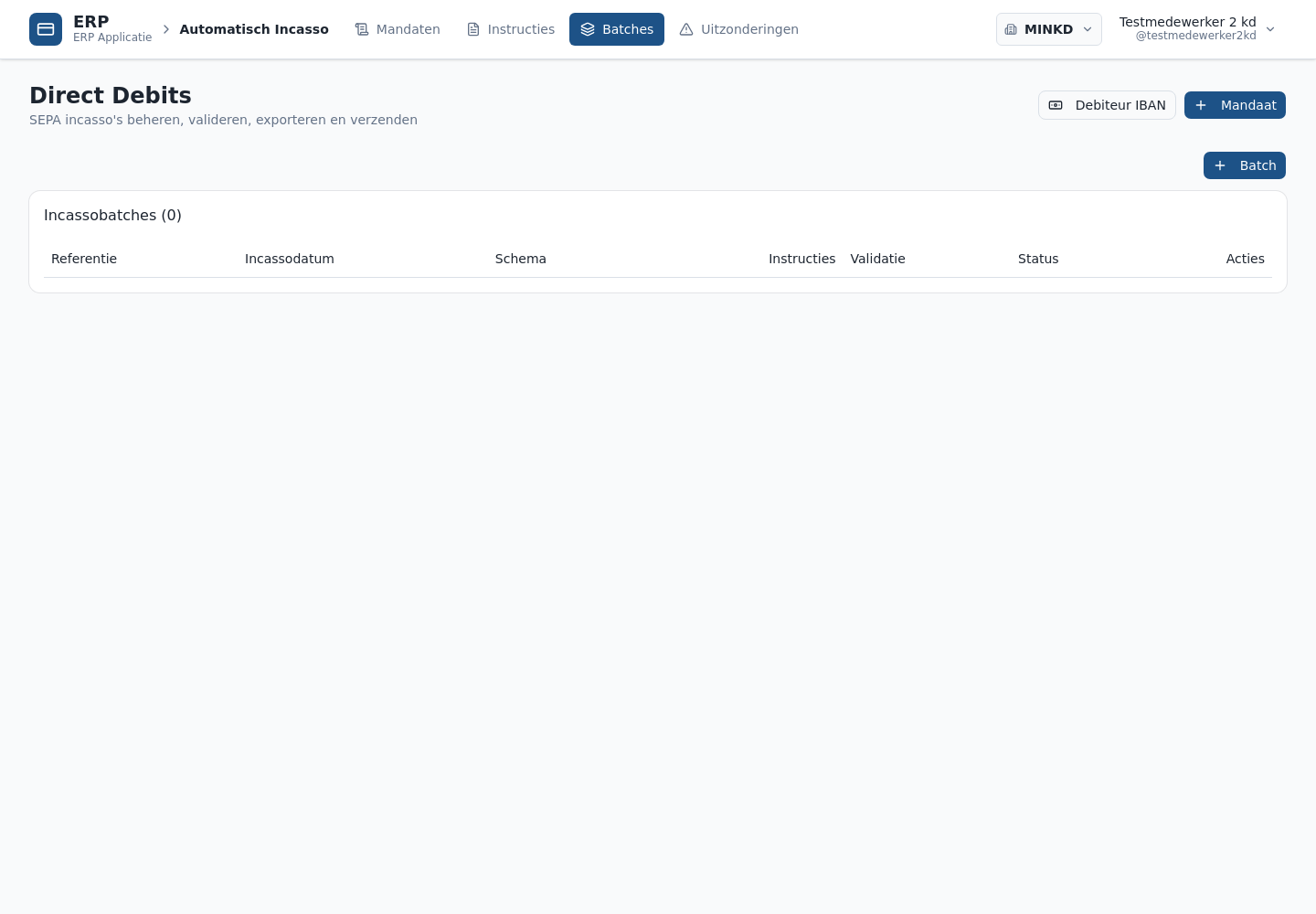Click the plus icon in Batch button
This screenshot has height=914, width=1316.
point(1220,165)
